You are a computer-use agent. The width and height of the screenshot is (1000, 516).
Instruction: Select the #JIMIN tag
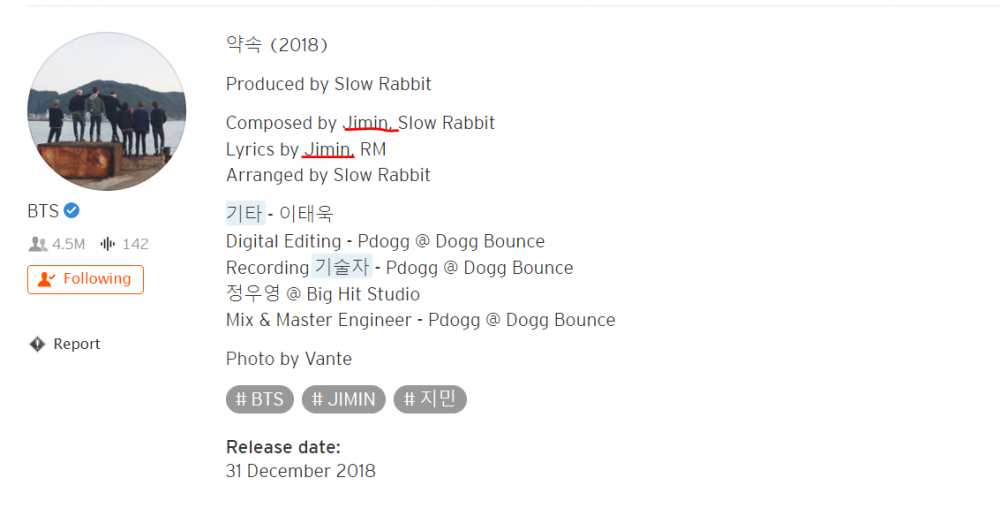pyautogui.click(x=344, y=399)
